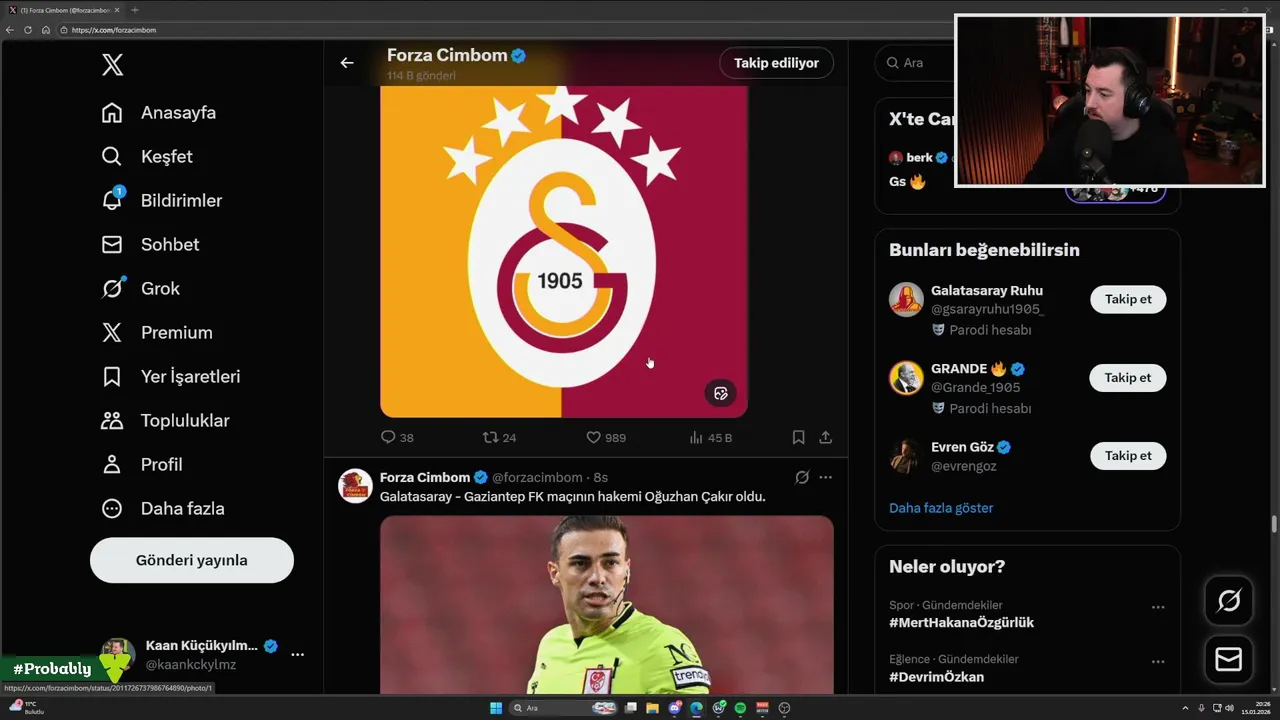Viewport: 1280px width, 720px height.
Task: Open Premium page
Action: pos(157,333)
